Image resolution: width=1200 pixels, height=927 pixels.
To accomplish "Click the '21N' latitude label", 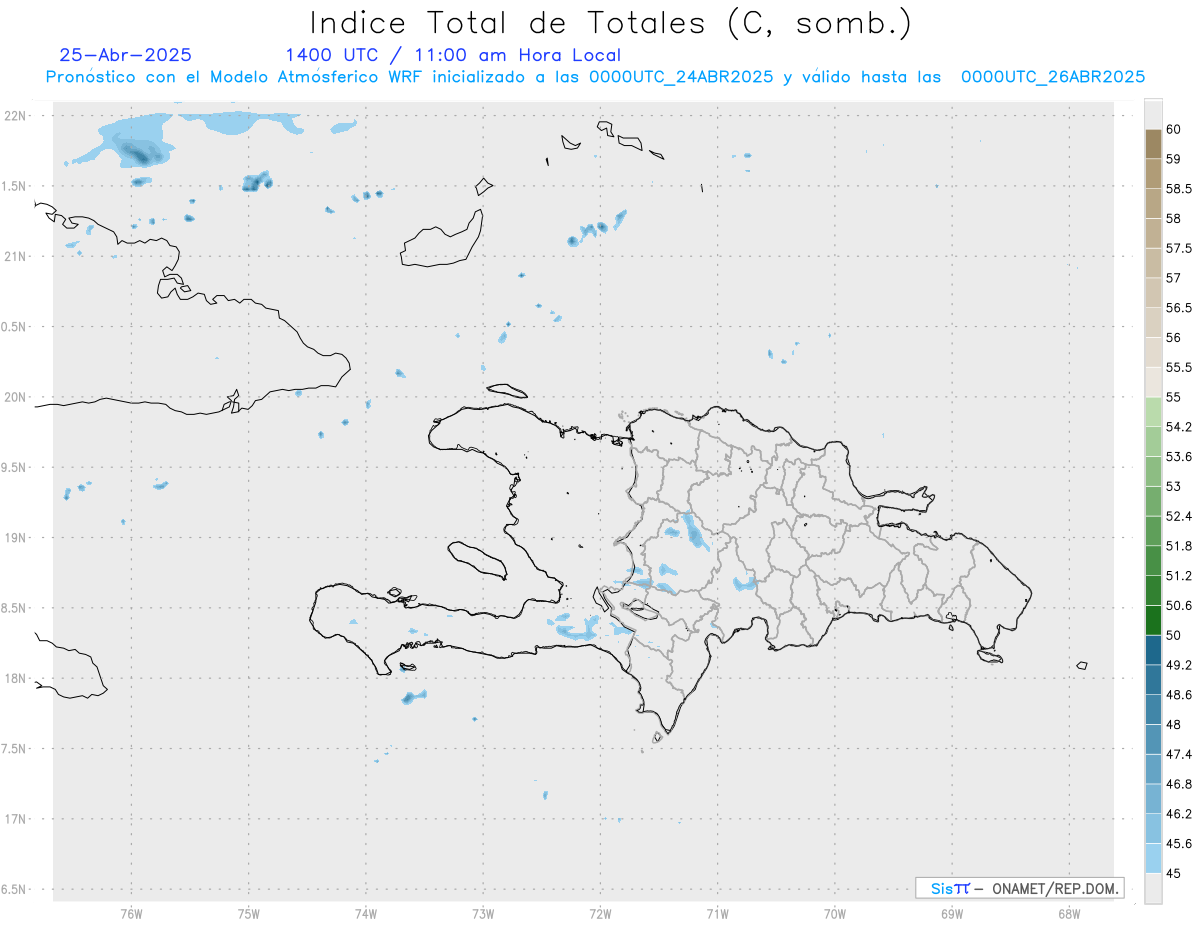I will (16, 256).
